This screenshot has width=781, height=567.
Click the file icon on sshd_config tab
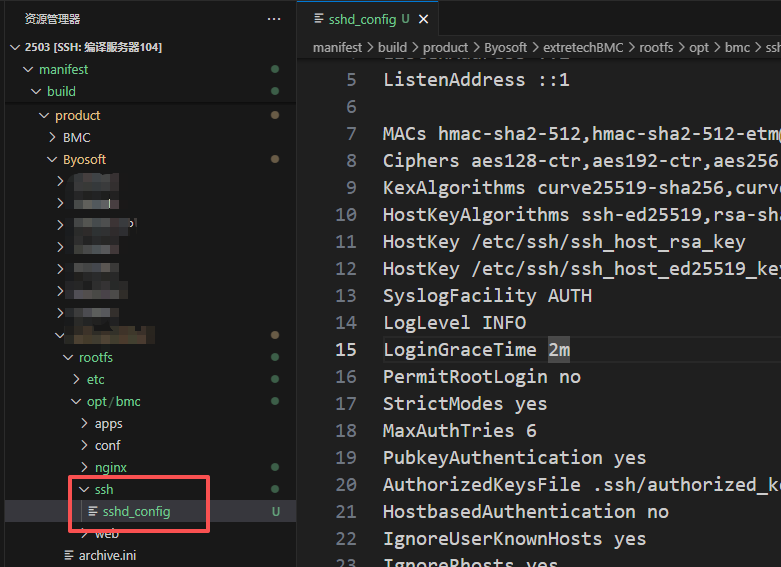point(319,19)
